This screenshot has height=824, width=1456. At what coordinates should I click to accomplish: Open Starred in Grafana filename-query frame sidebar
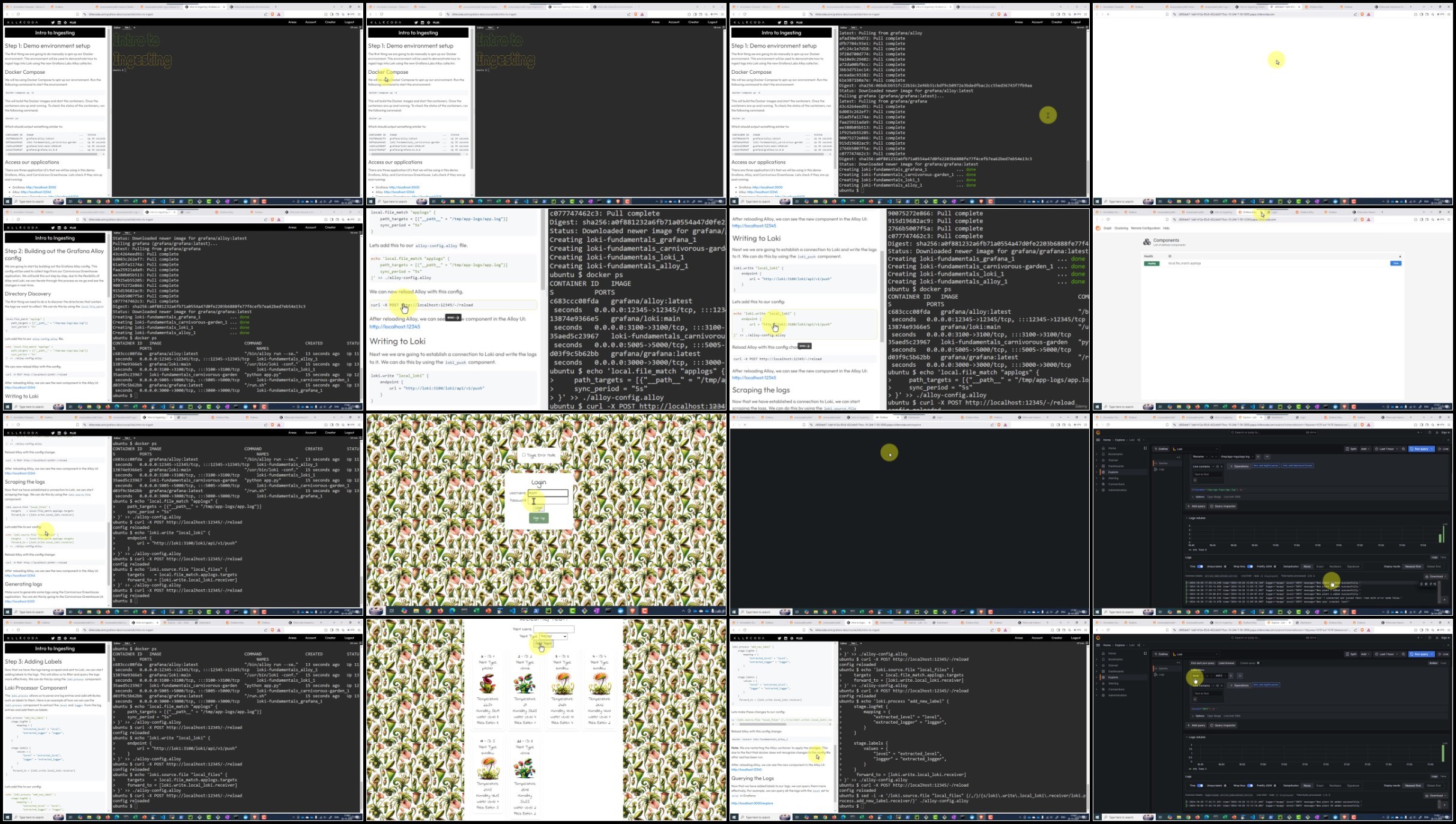click(x=1113, y=460)
